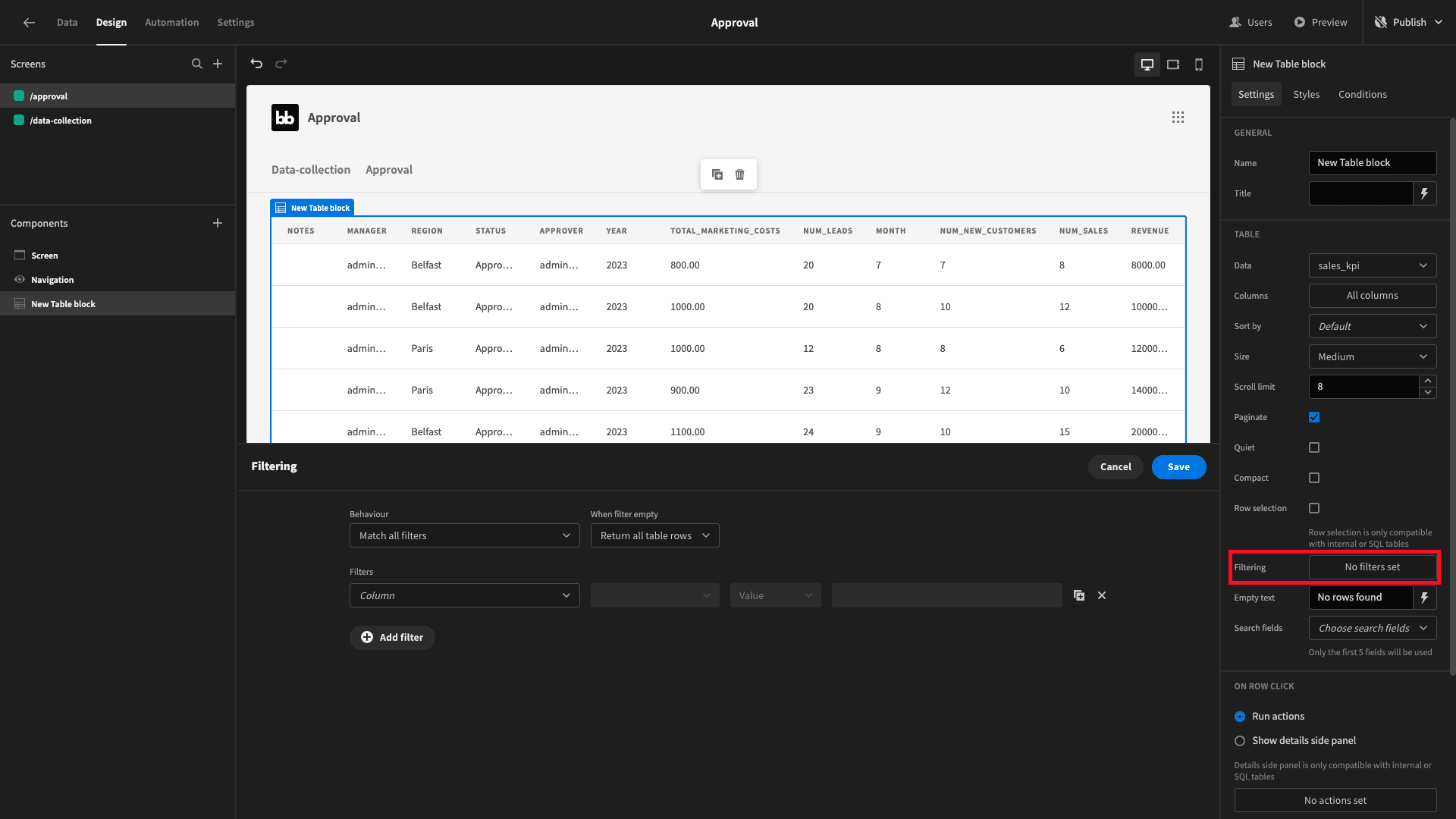The width and height of the screenshot is (1456, 819).
Task: Select the Run actions radio option
Action: point(1240,717)
